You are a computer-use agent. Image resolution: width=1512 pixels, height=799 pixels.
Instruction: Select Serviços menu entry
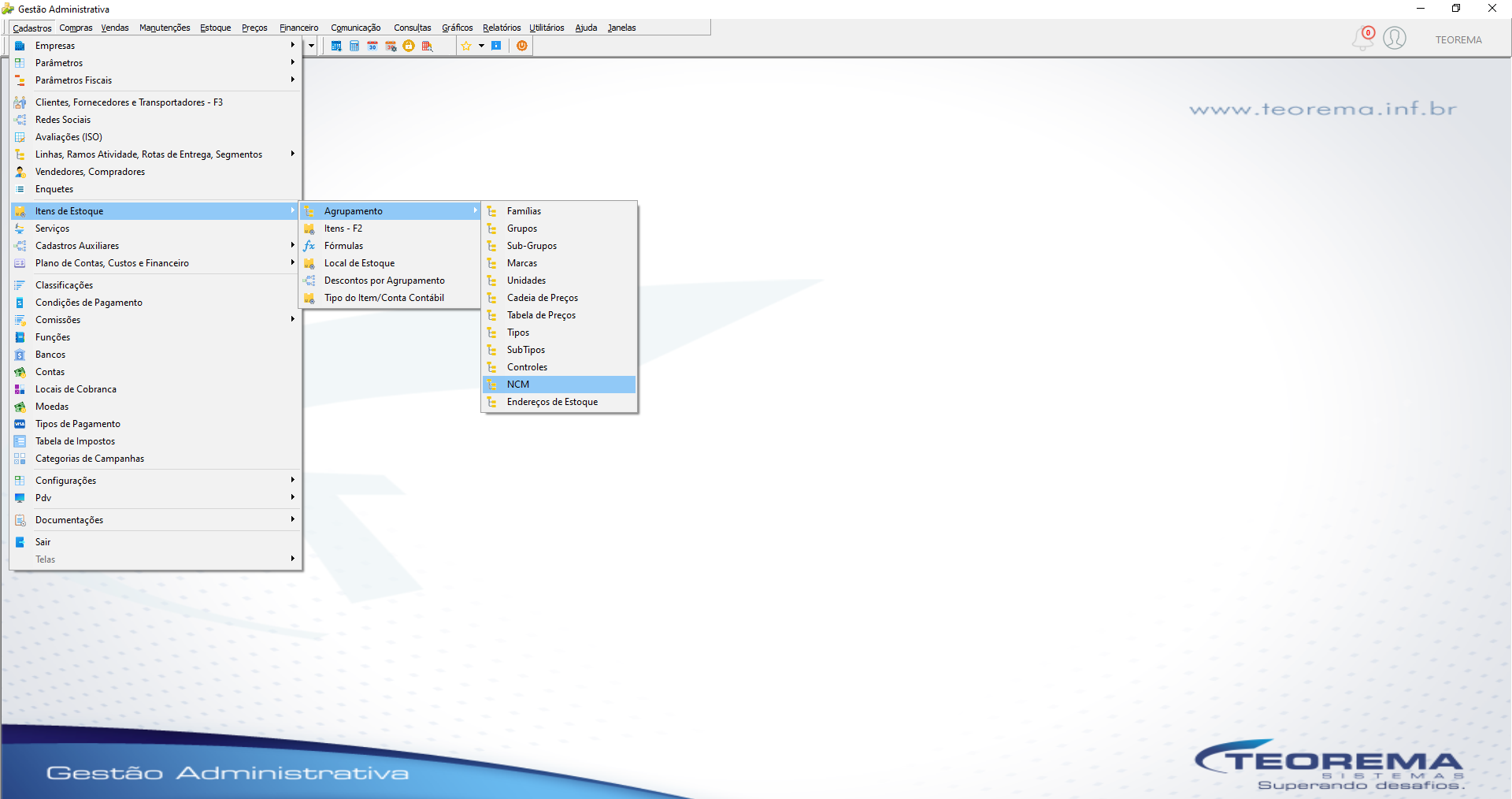point(156,229)
